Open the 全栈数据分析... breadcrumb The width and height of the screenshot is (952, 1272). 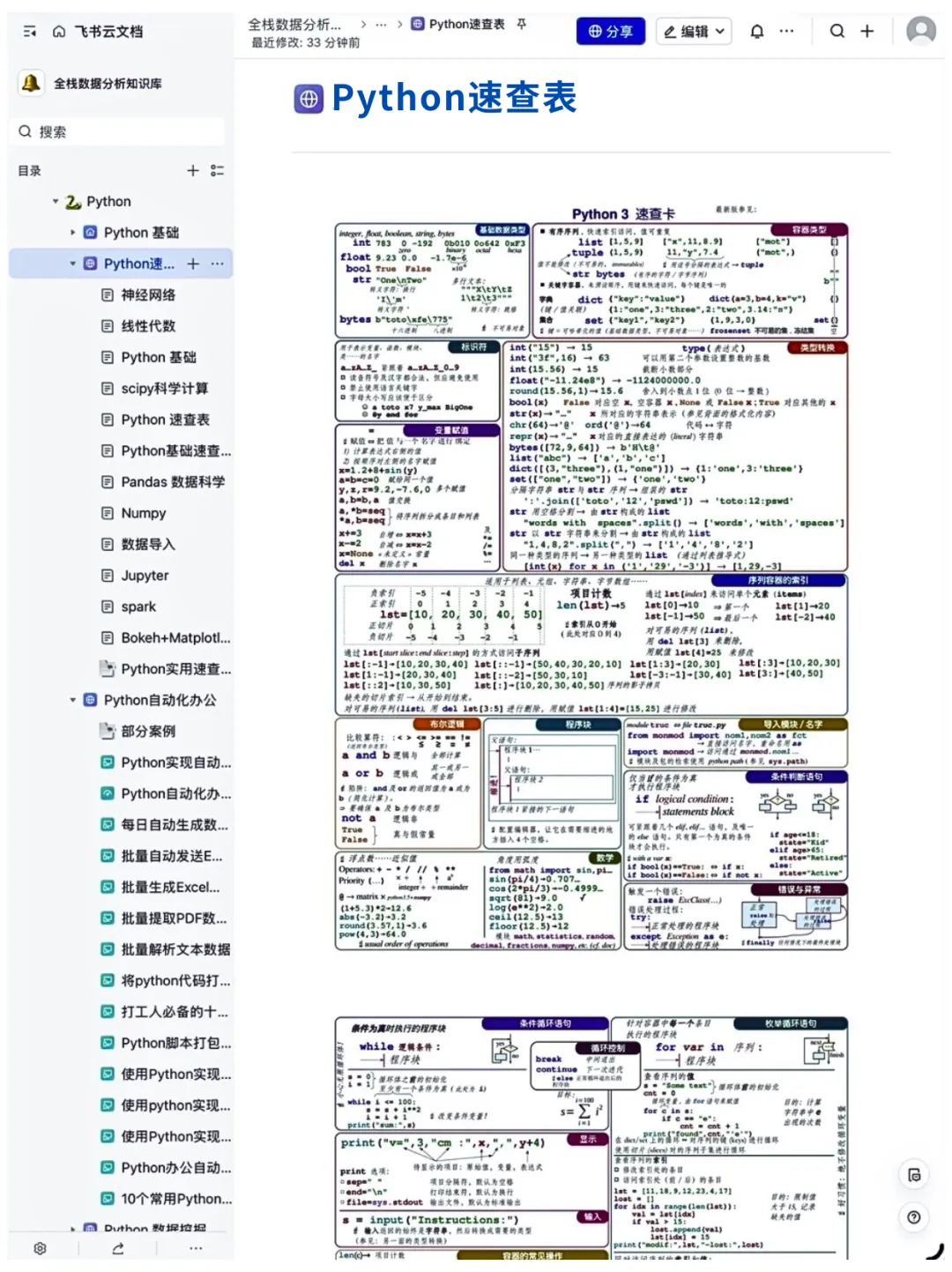(294, 25)
